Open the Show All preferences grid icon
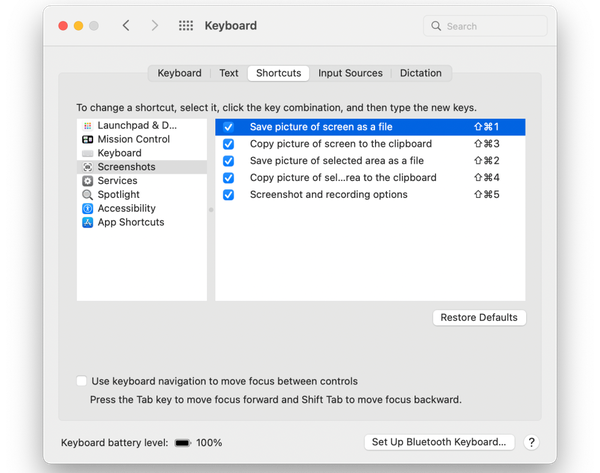This screenshot has width=600, height=473. point(186,26)
